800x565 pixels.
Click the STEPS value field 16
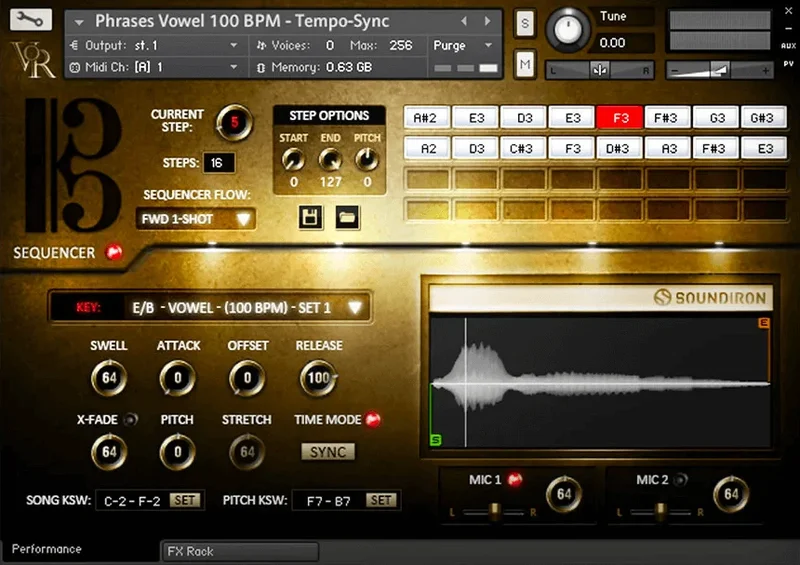[218, 163]
